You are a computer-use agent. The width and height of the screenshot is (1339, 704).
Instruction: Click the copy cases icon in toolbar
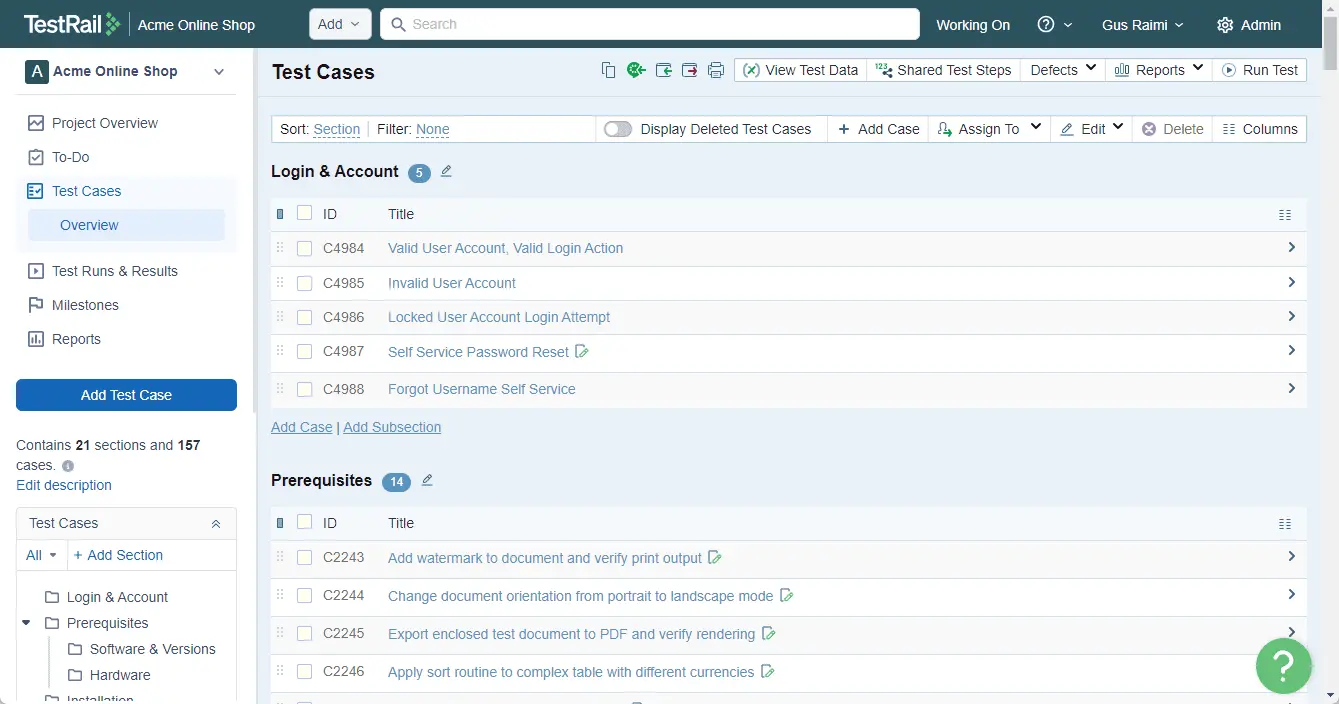click(x=608, y=70)
